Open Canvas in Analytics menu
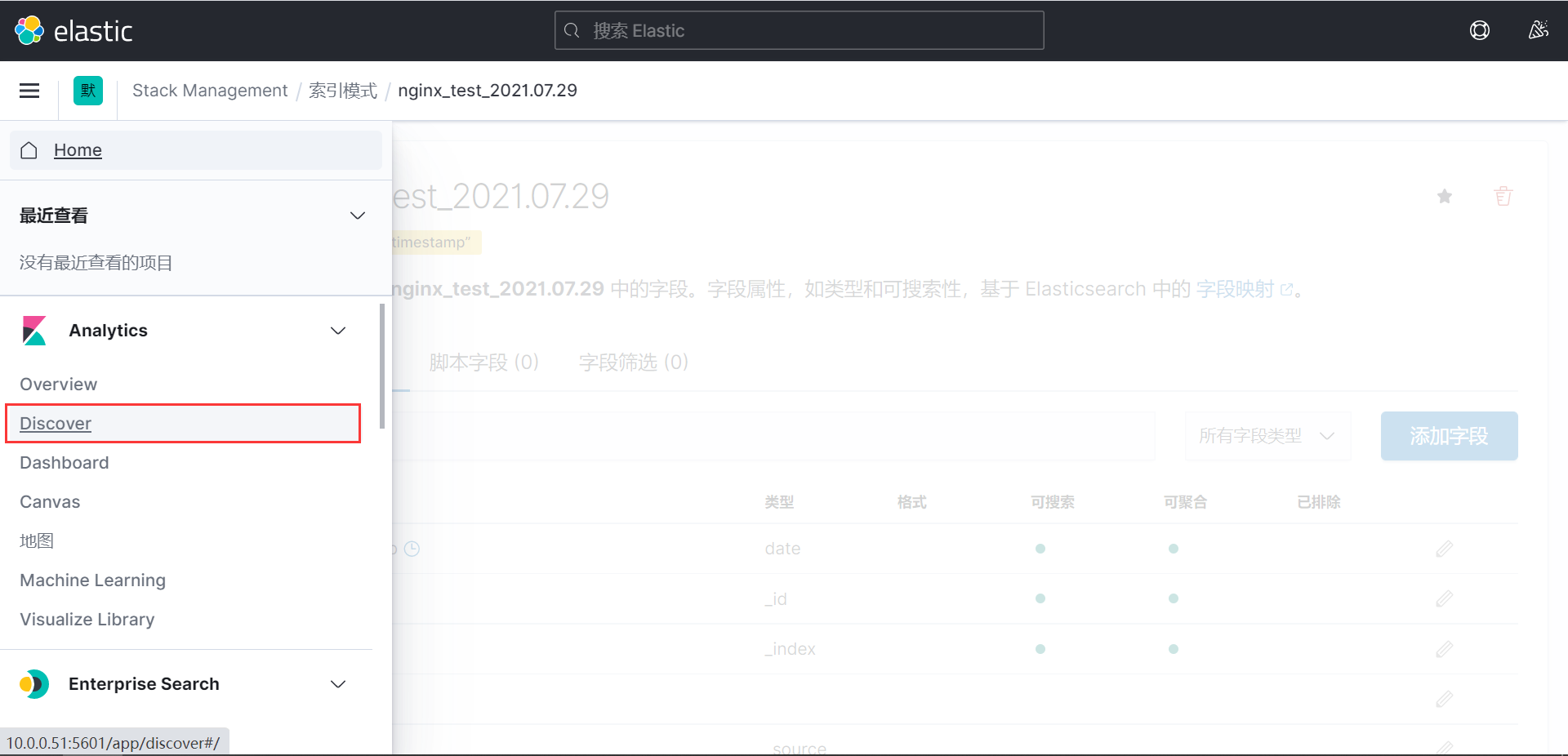 click(50, 502)
